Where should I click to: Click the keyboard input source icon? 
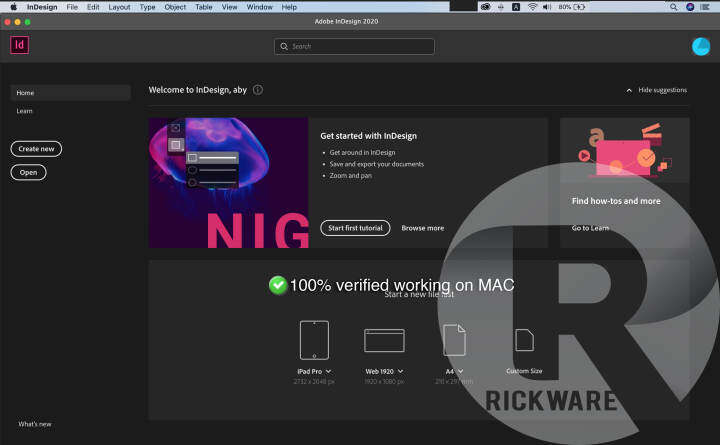coord(516,7)
